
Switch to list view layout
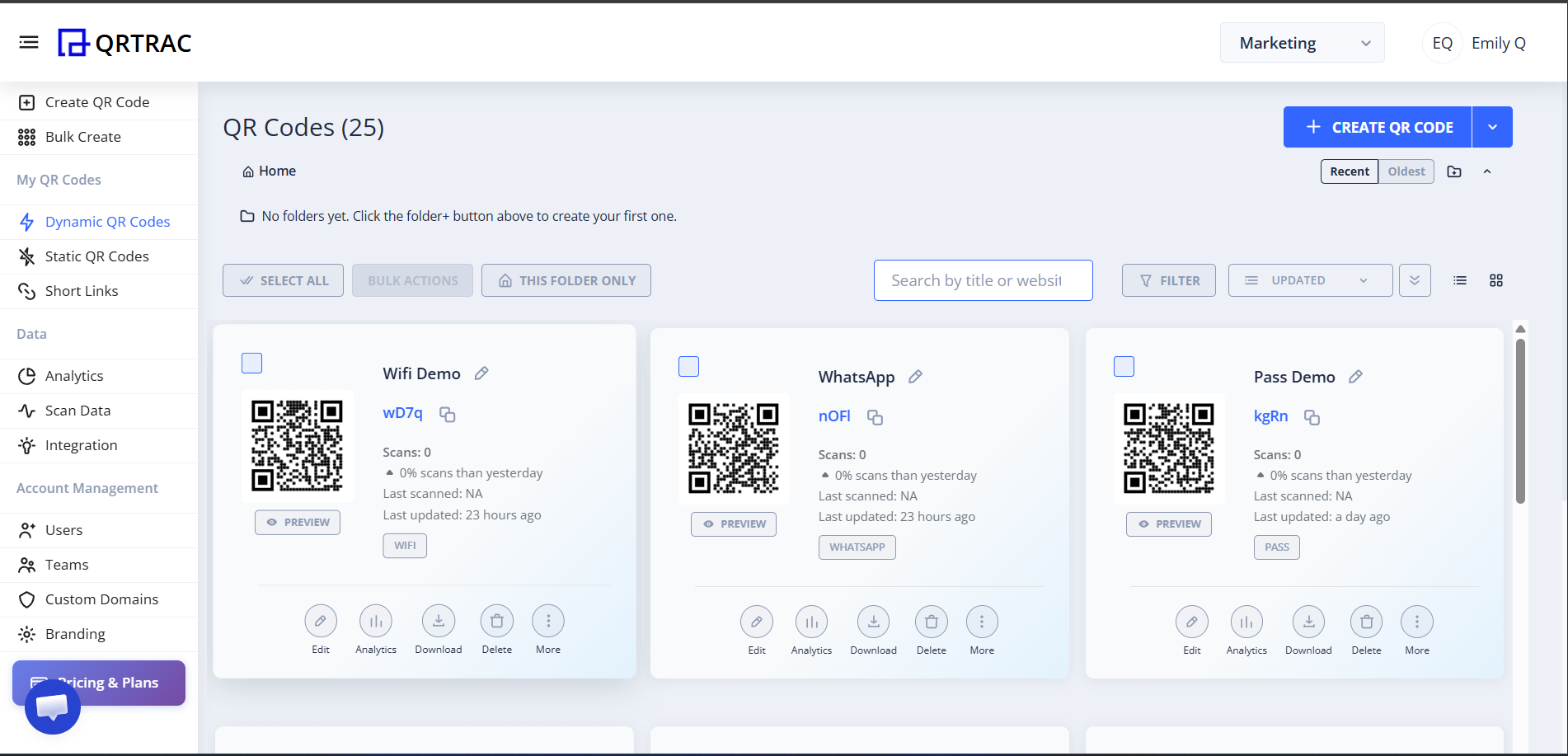pos(1460,280)
